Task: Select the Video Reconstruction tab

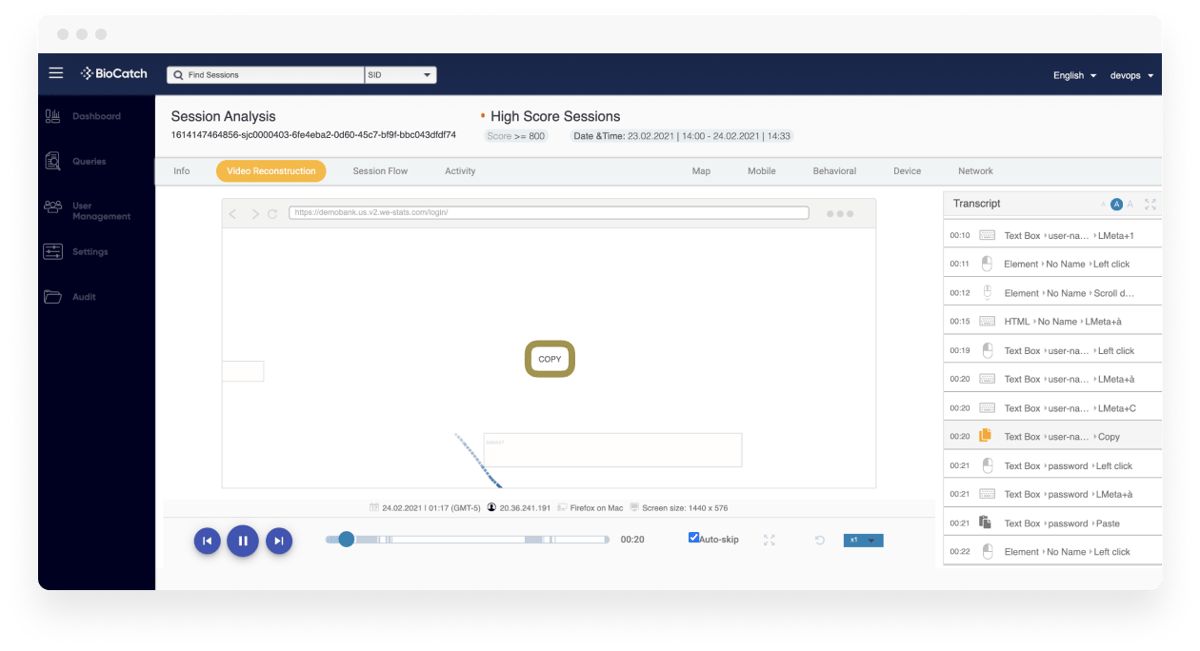Action: (x=271, y=171)
